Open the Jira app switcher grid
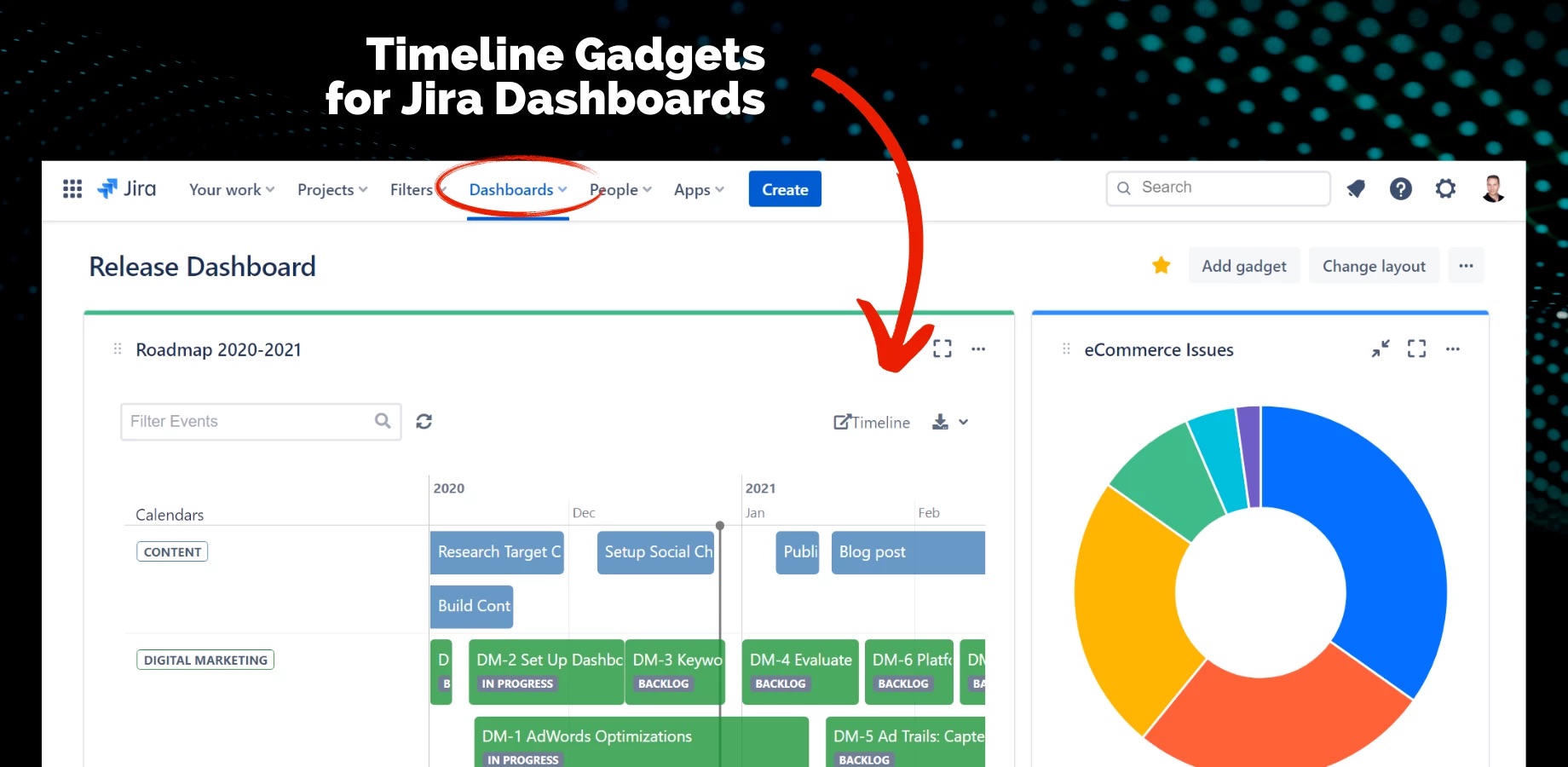The height and width of the screenshot is (767, 1568). [x=72, y=188]
